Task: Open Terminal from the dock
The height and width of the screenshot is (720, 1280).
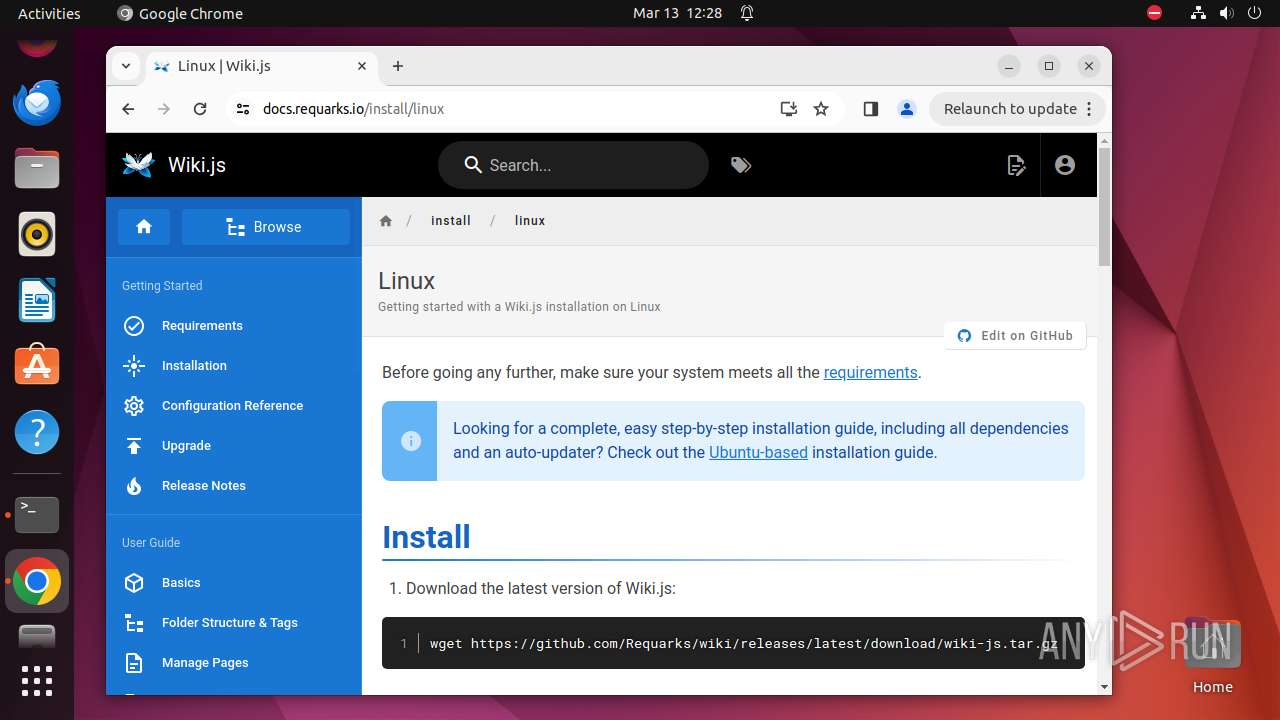Action: pos(37,515)
